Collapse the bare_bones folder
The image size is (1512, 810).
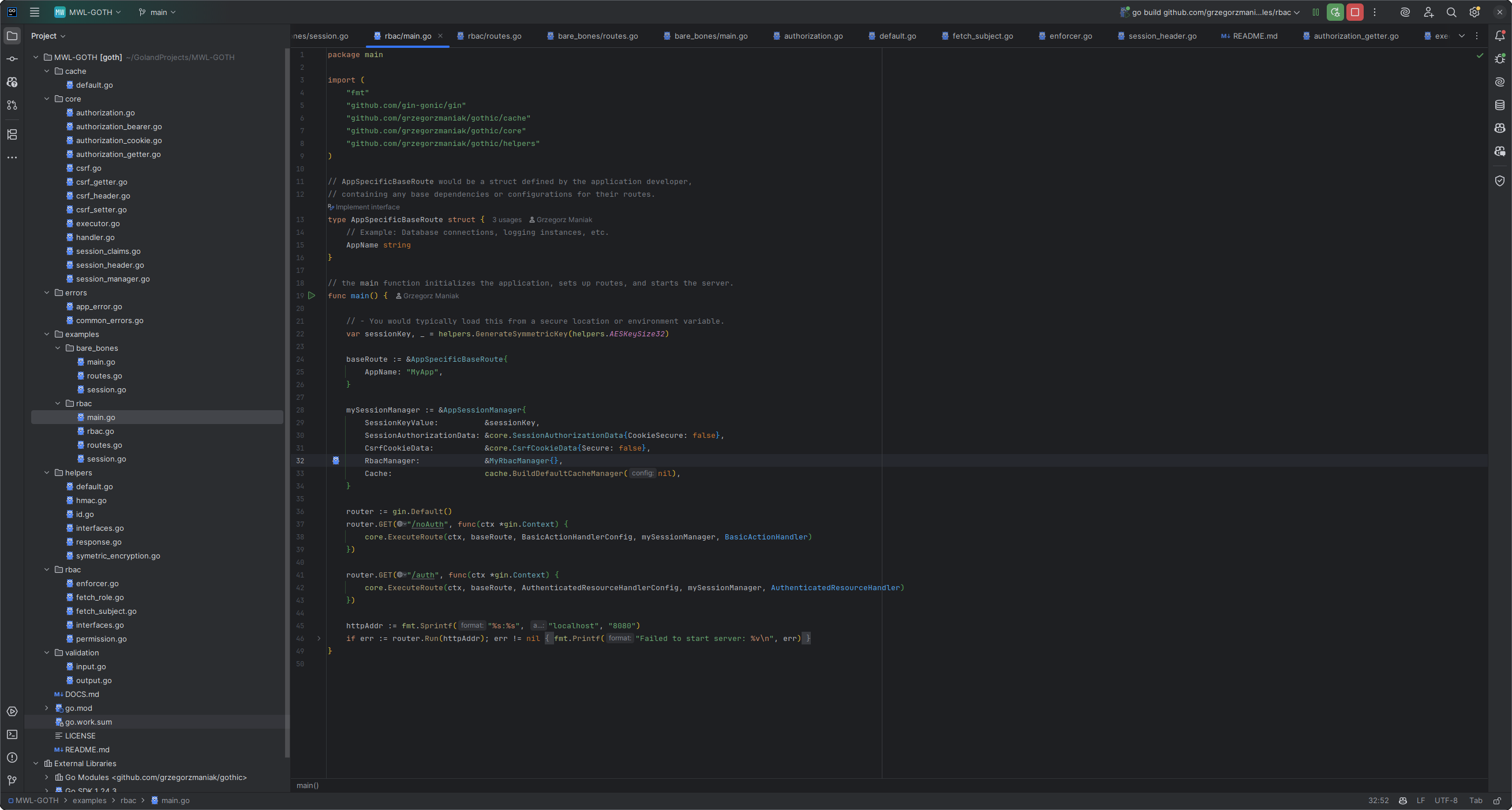click(58, 348)
